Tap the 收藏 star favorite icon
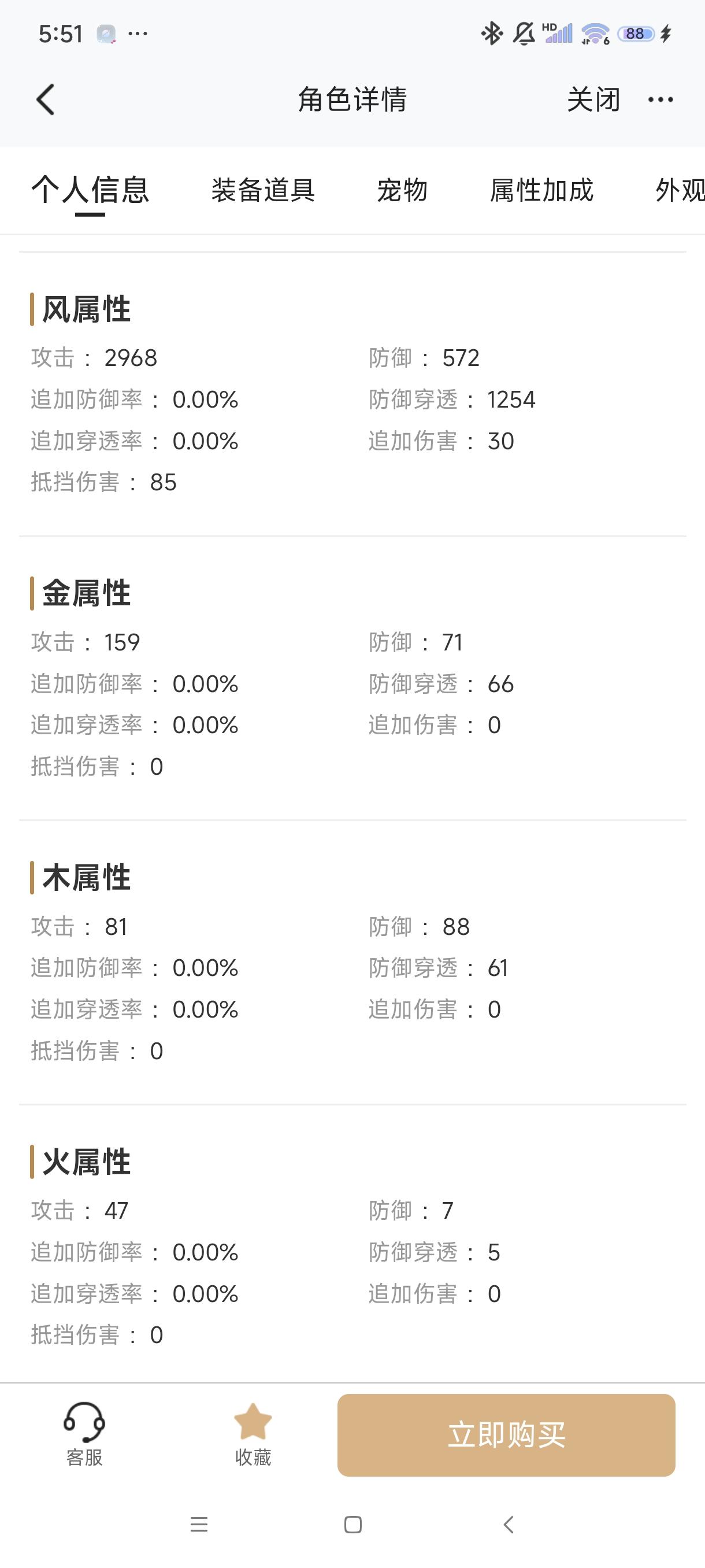The width and height of the screenshot is (705, 1568). pos(253,1421)
